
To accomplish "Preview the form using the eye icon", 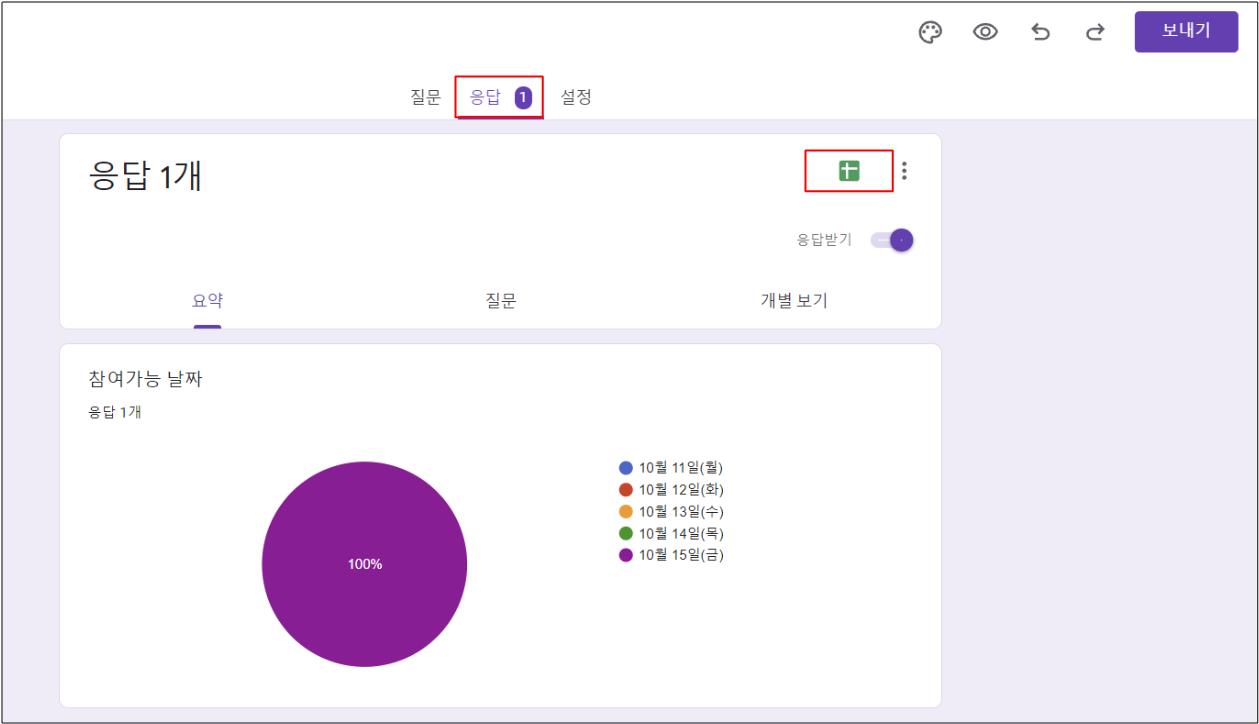I will pyautogui.click(x=986, y=33).
